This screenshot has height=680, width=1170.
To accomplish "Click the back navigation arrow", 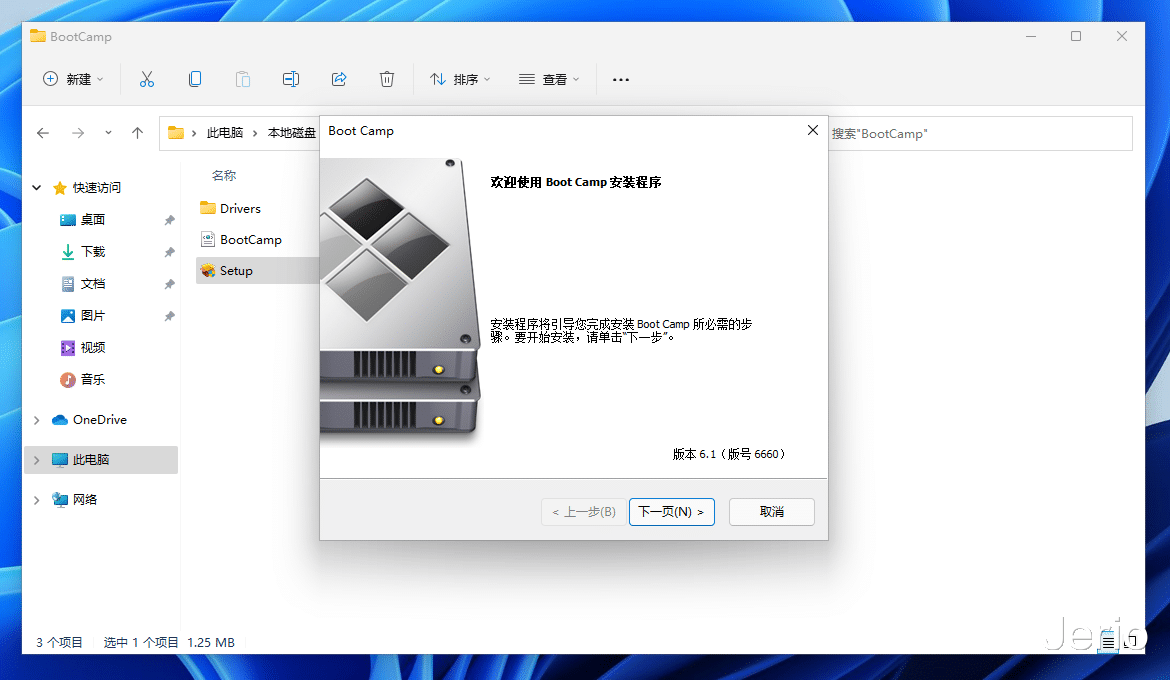I will coord(41,132).
